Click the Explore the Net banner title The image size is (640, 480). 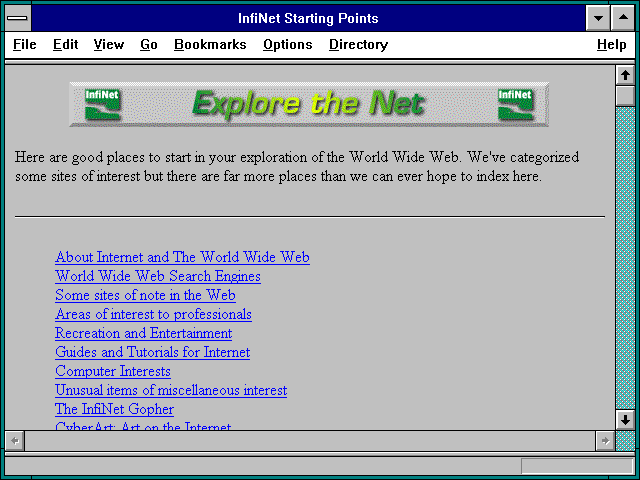pyautogui.click(x=308, y=104)
